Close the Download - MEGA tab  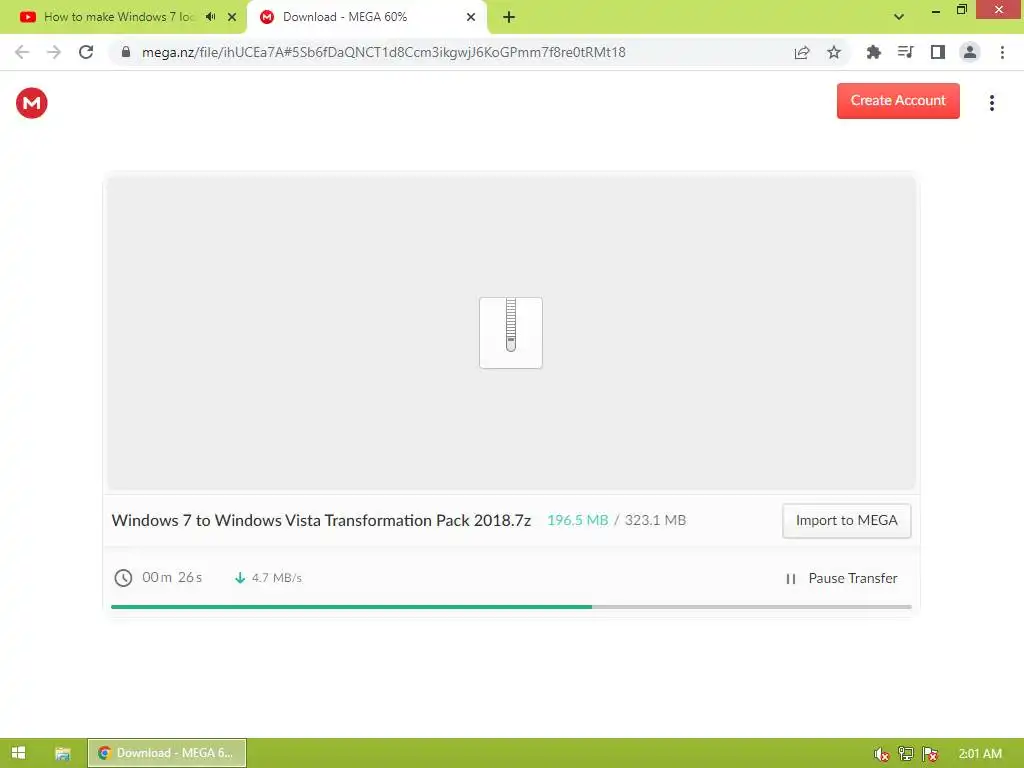click(471, 17)
